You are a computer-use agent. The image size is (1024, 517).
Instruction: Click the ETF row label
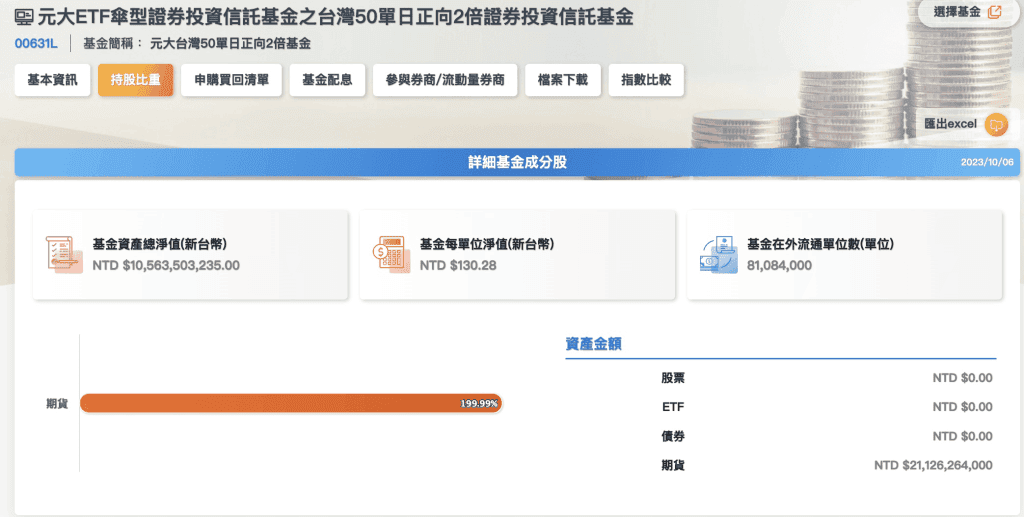tap(673, 407)
